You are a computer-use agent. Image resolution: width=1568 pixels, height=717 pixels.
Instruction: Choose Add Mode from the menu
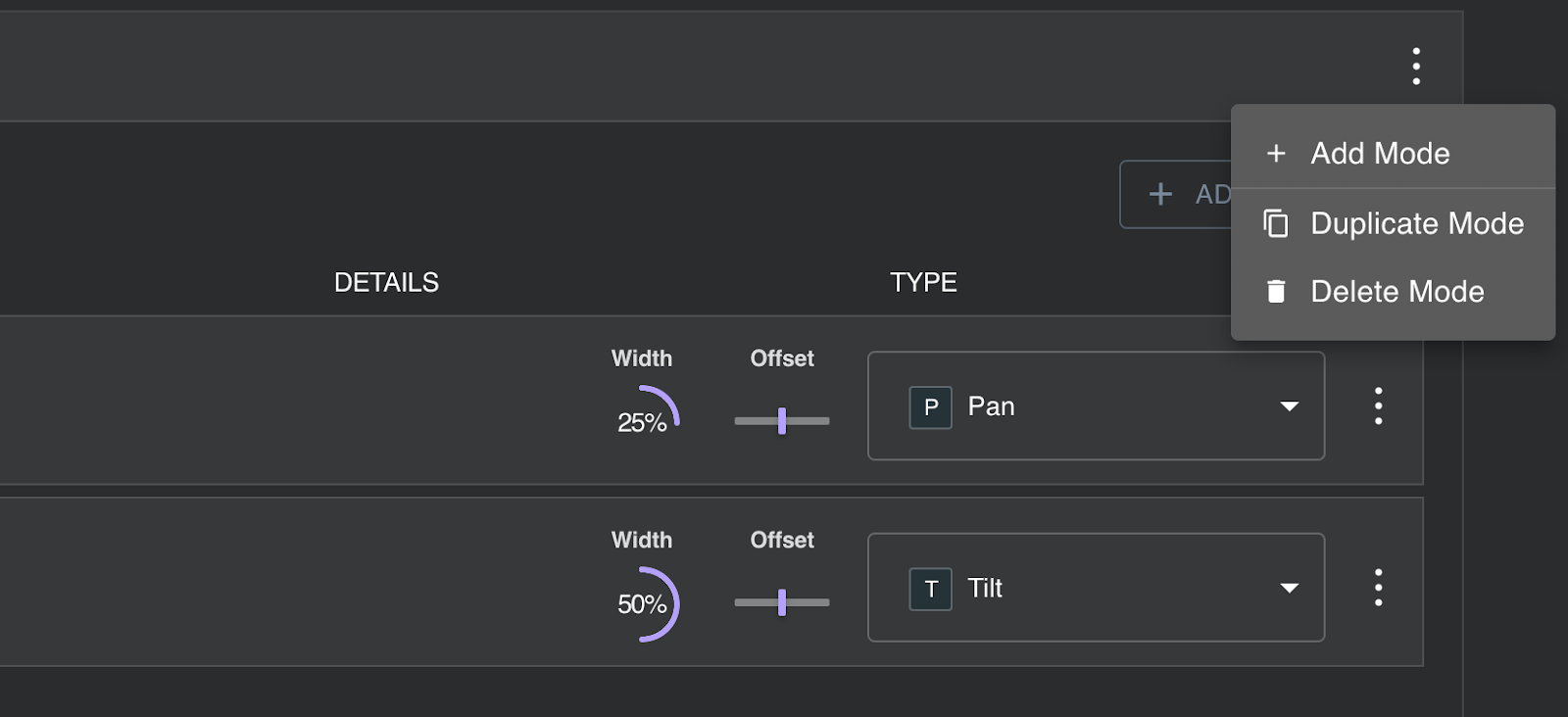[1380, 154]
